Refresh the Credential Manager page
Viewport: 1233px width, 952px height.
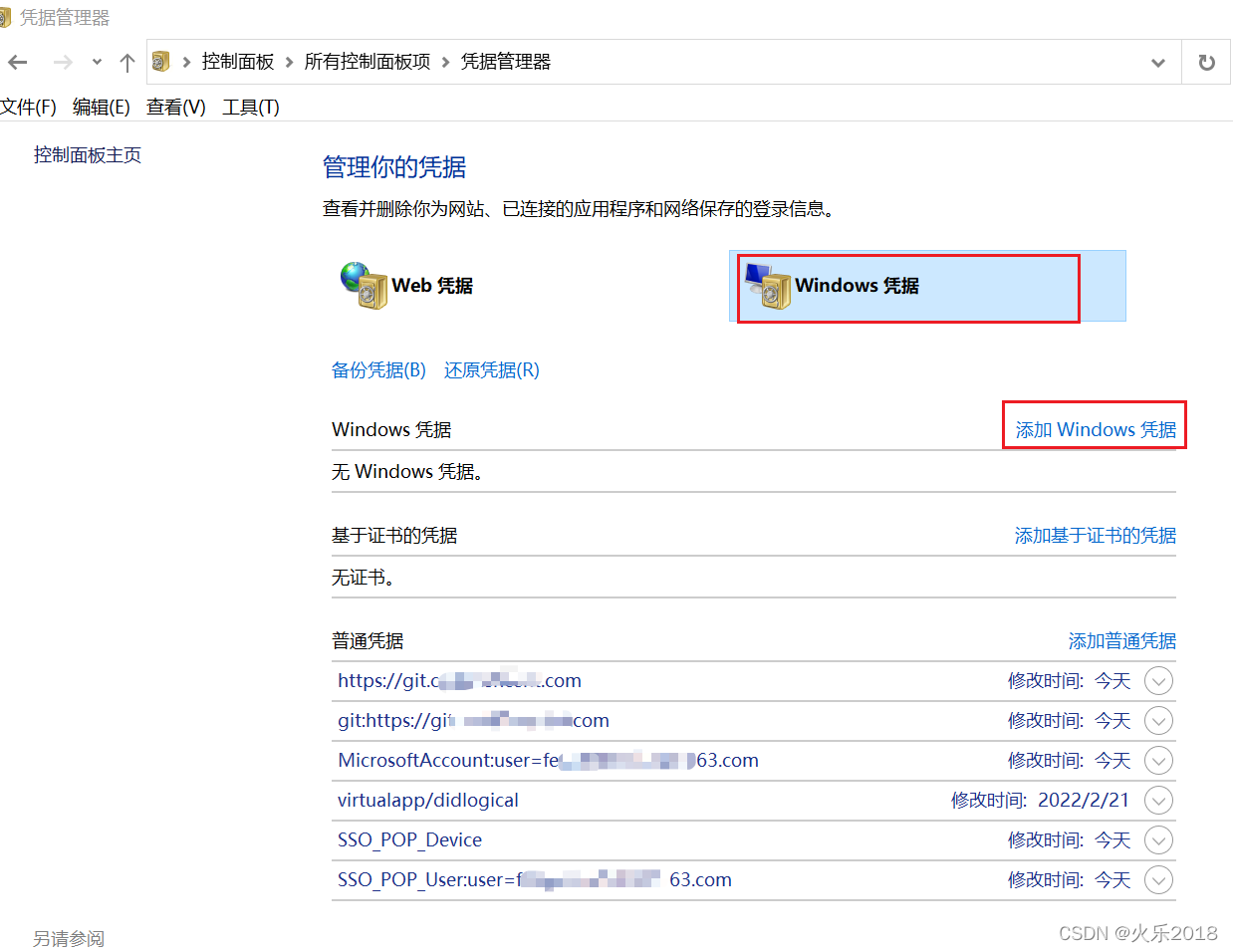click(x=1206, y=63)
